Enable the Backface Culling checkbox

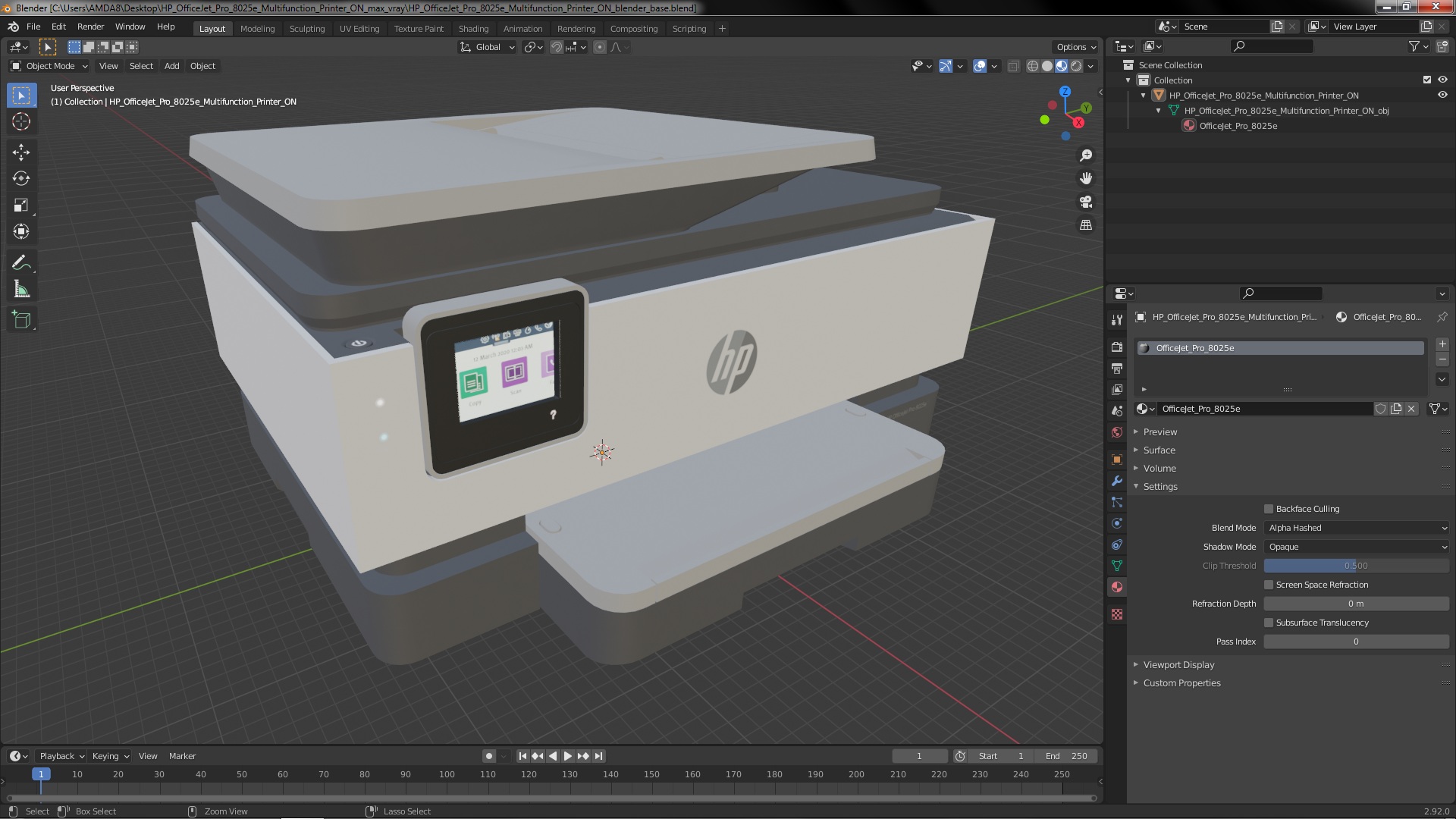[1269, 509]
